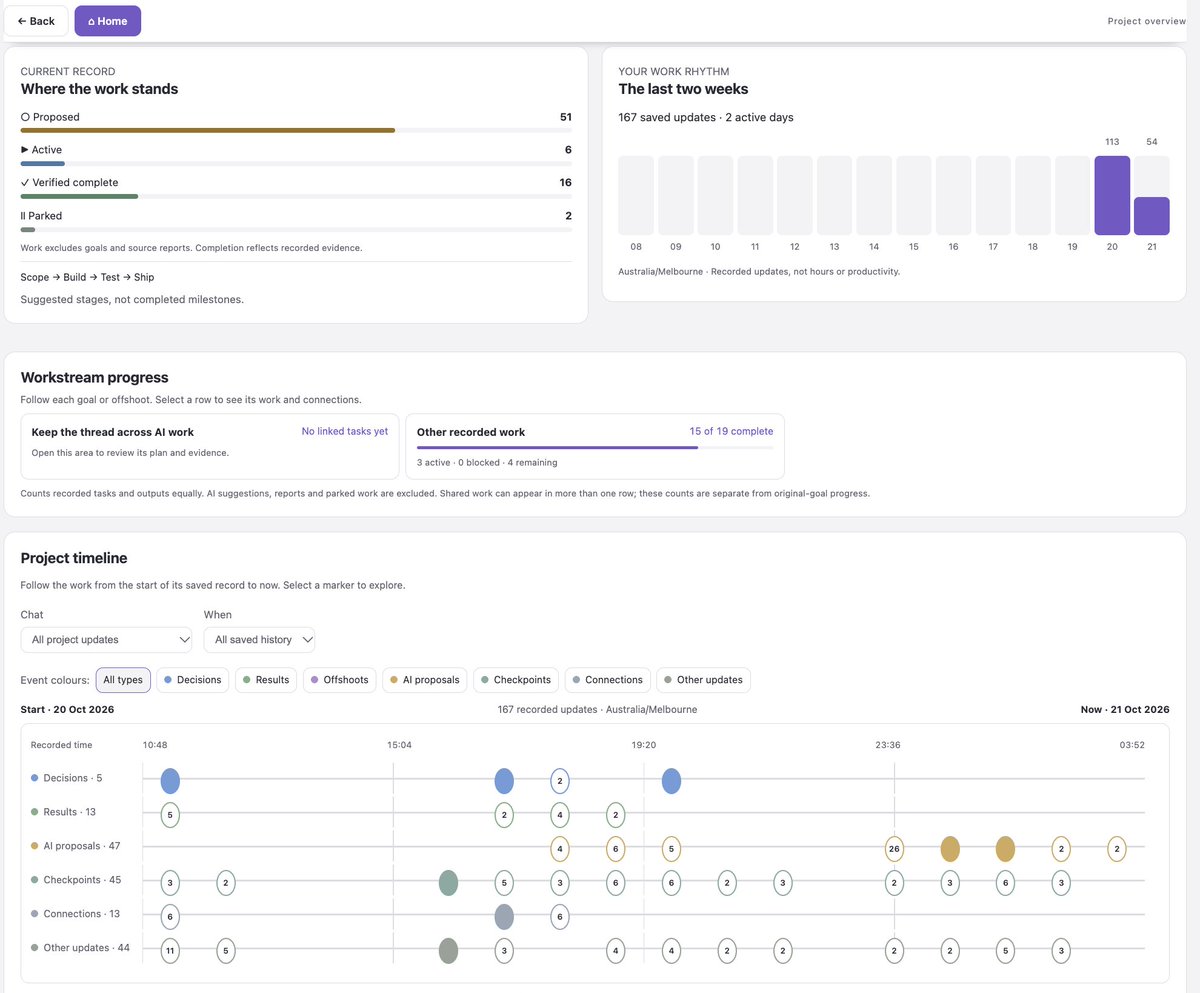Select the AI proposals marker labeled 4
Image resolution: width=1200 pixels, height=993 pixels.
tap(560, 849)
